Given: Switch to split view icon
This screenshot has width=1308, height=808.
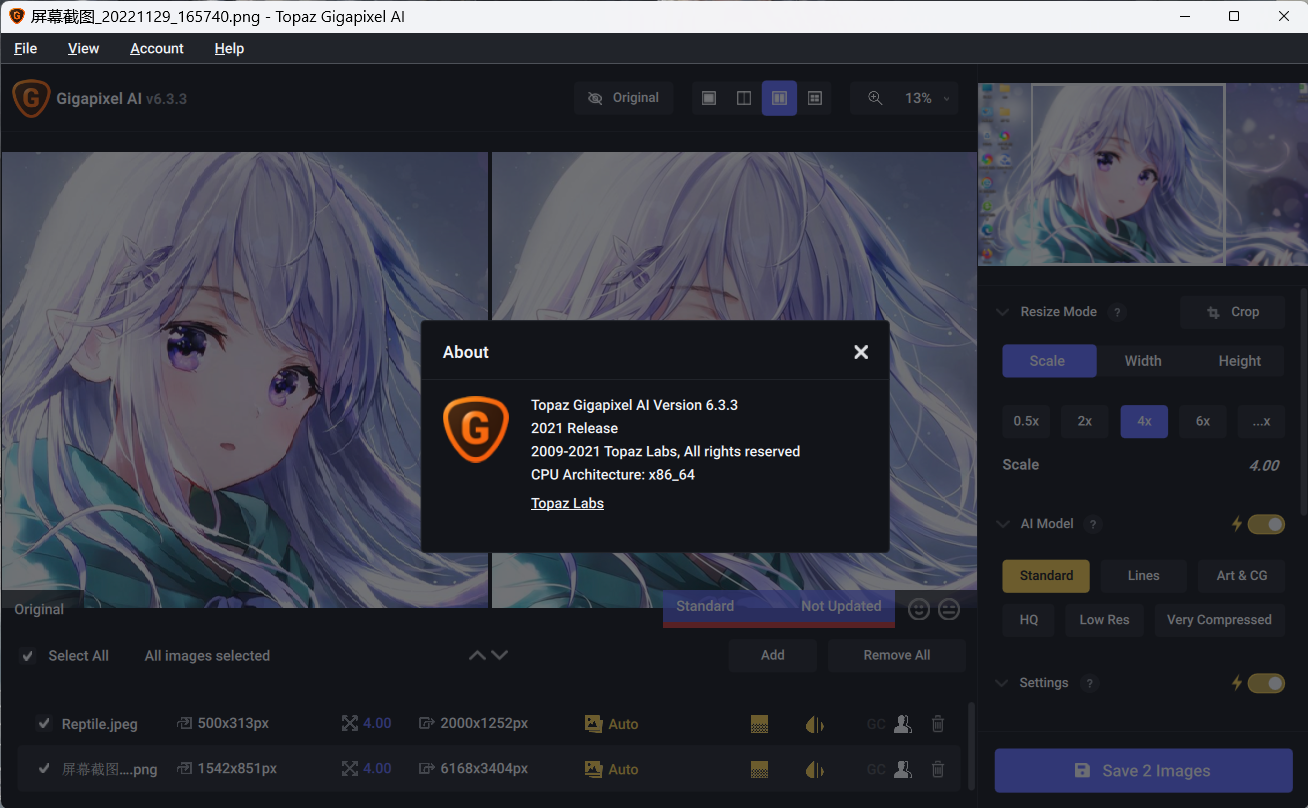Looking at the screenshot, I should coord(744,98).
